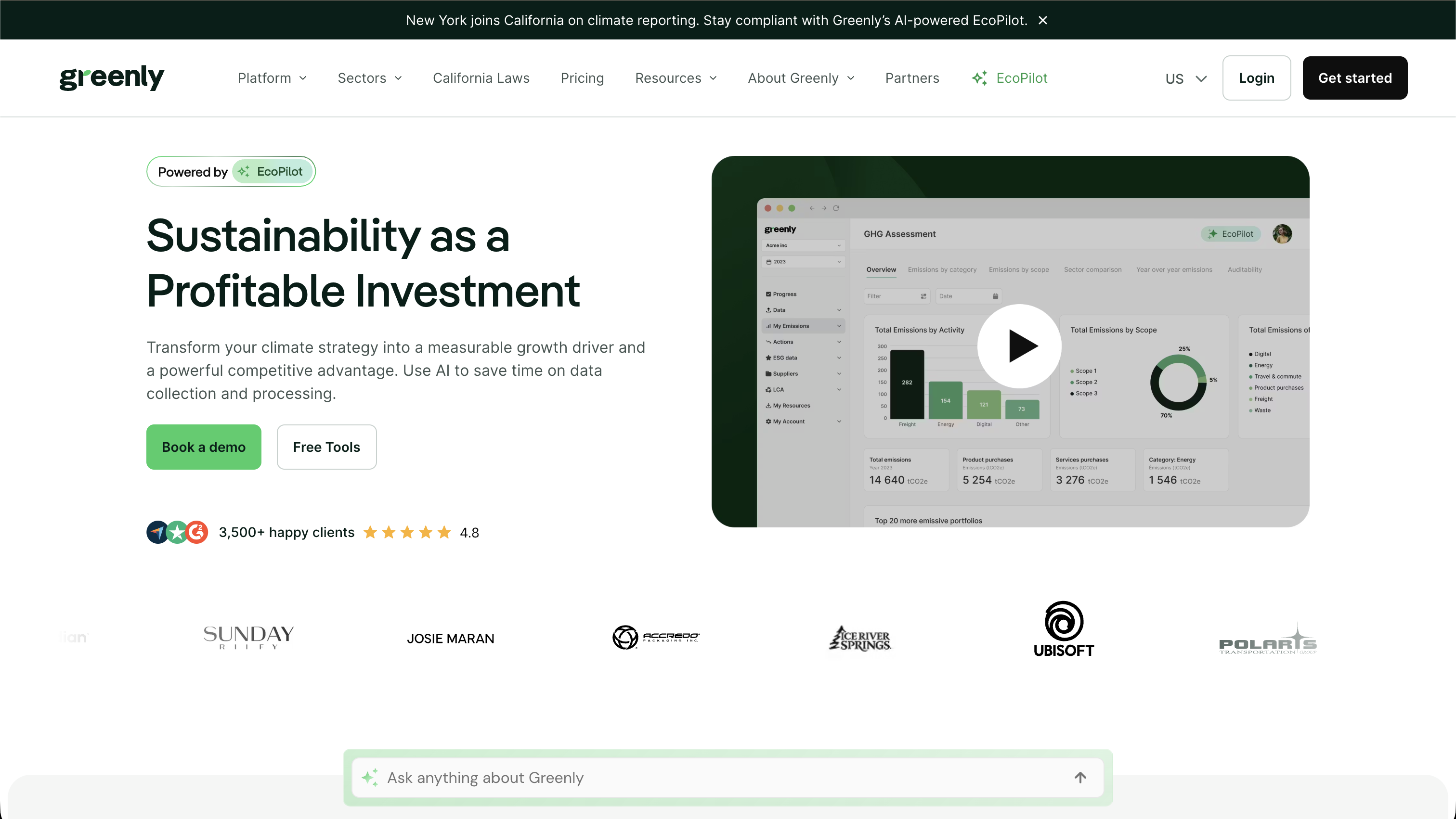Click Get started
Screen dimensions: 1456x819
pyautogui.click(x=1355, y=78)
